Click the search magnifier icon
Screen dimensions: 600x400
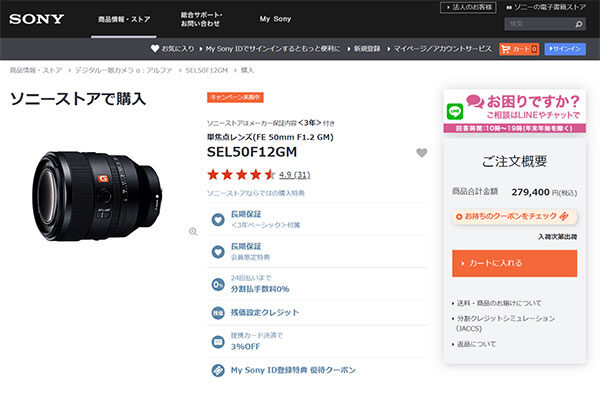579,24
